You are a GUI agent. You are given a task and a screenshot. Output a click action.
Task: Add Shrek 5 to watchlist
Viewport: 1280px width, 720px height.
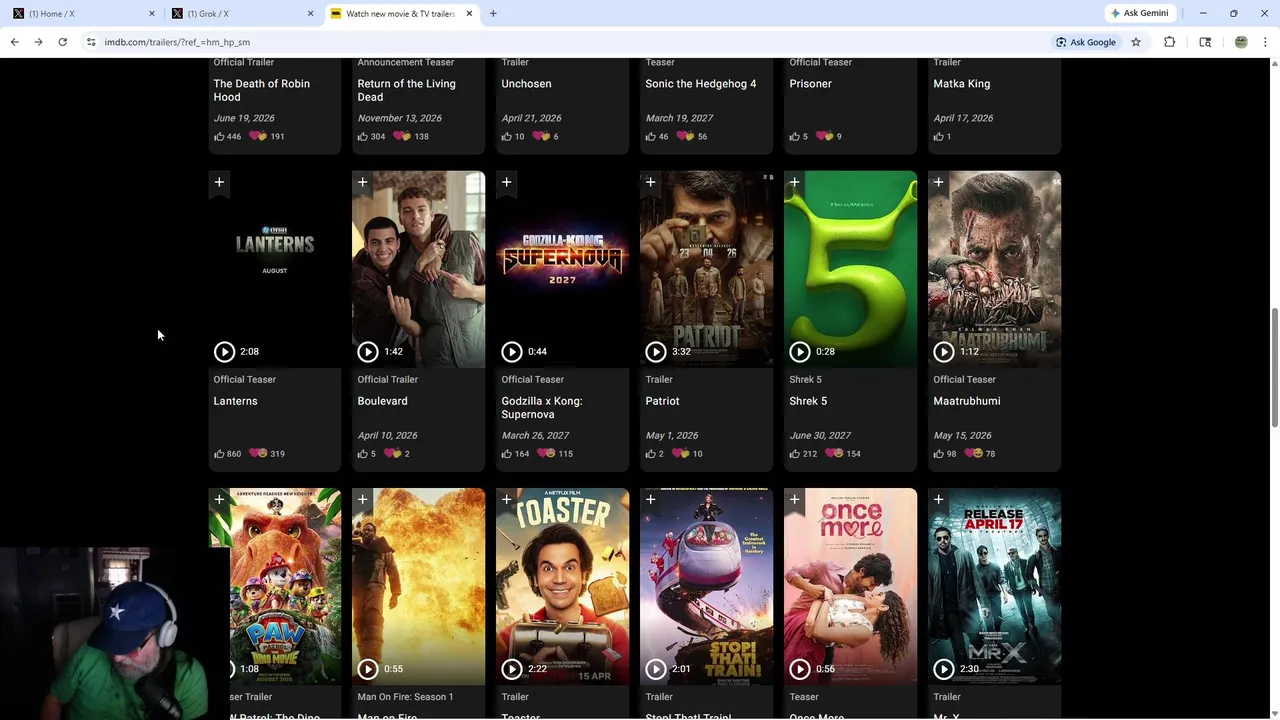coord(795,183)
